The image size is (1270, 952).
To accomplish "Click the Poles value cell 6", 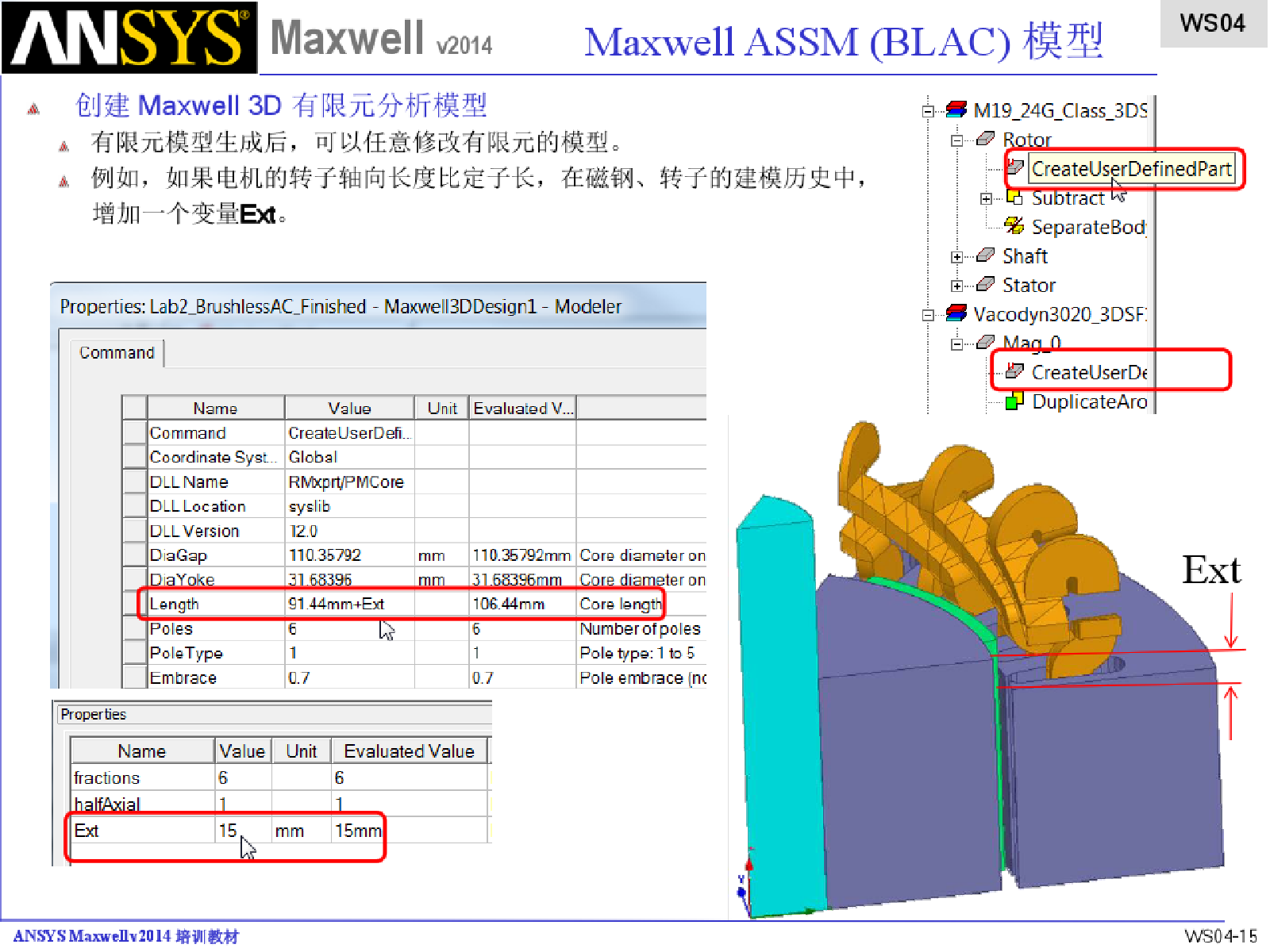I will tap(349, 629).
